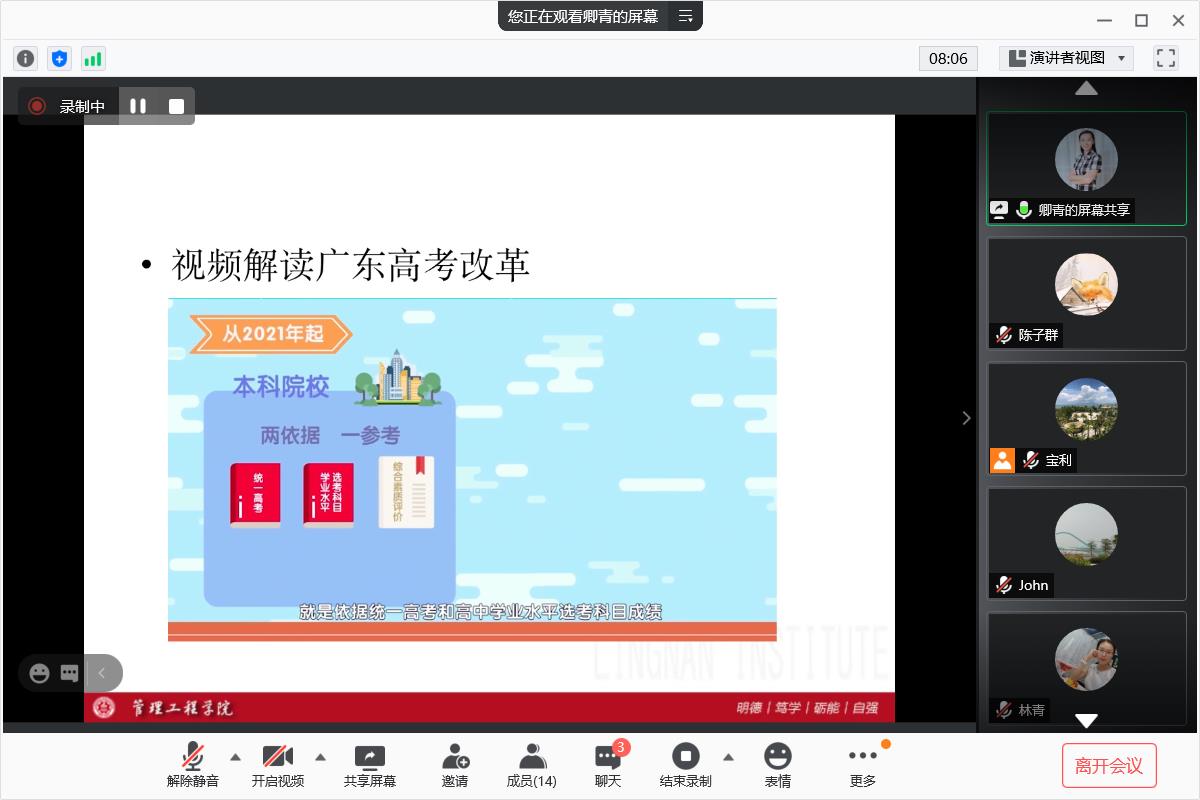Screen dimensions: 1200x800
Task: Open the chat panel
Action: 608,765
